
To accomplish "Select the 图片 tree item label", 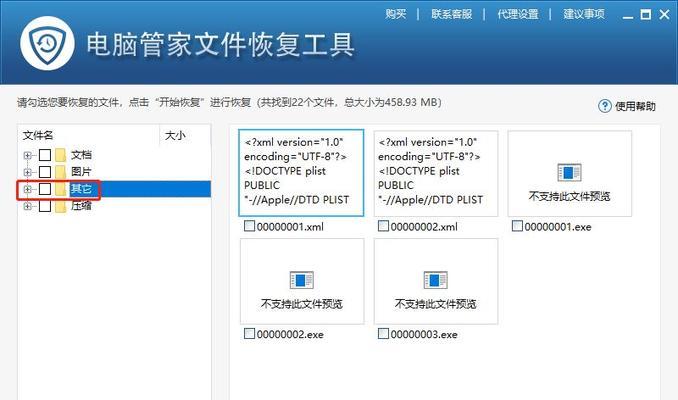I will tap(81, 172).
